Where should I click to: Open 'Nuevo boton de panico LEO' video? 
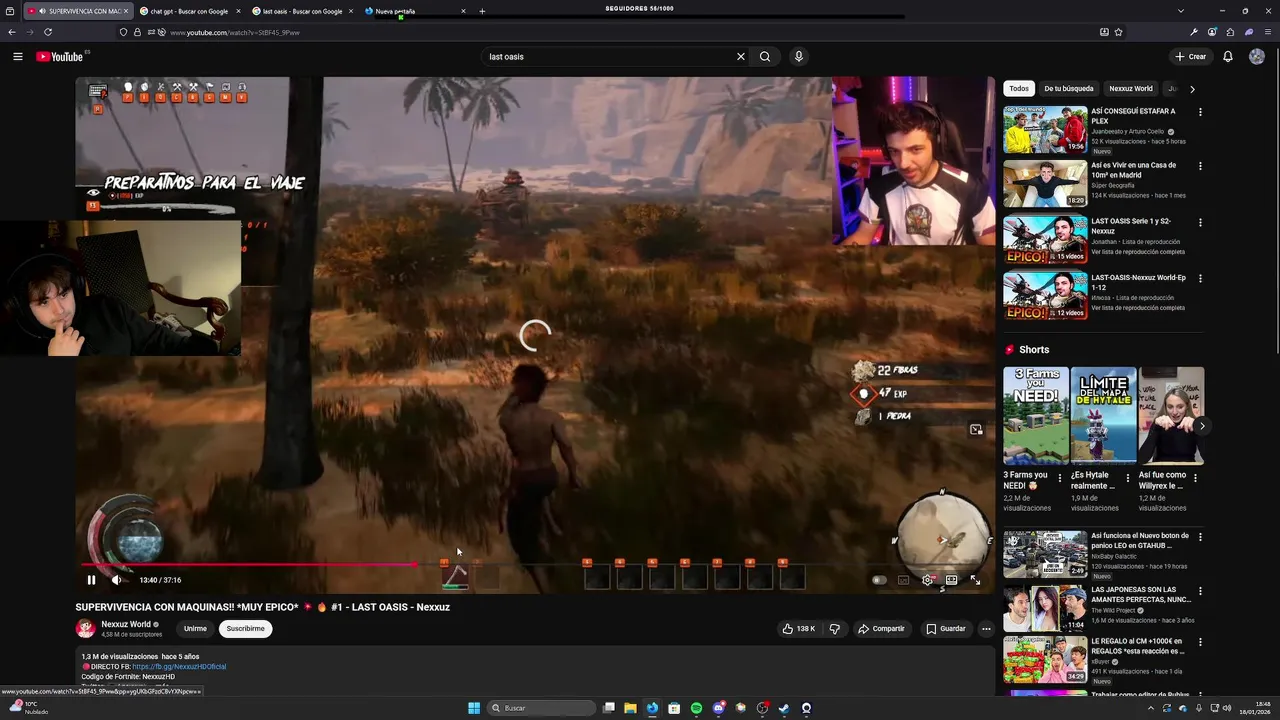[1045, 554]
